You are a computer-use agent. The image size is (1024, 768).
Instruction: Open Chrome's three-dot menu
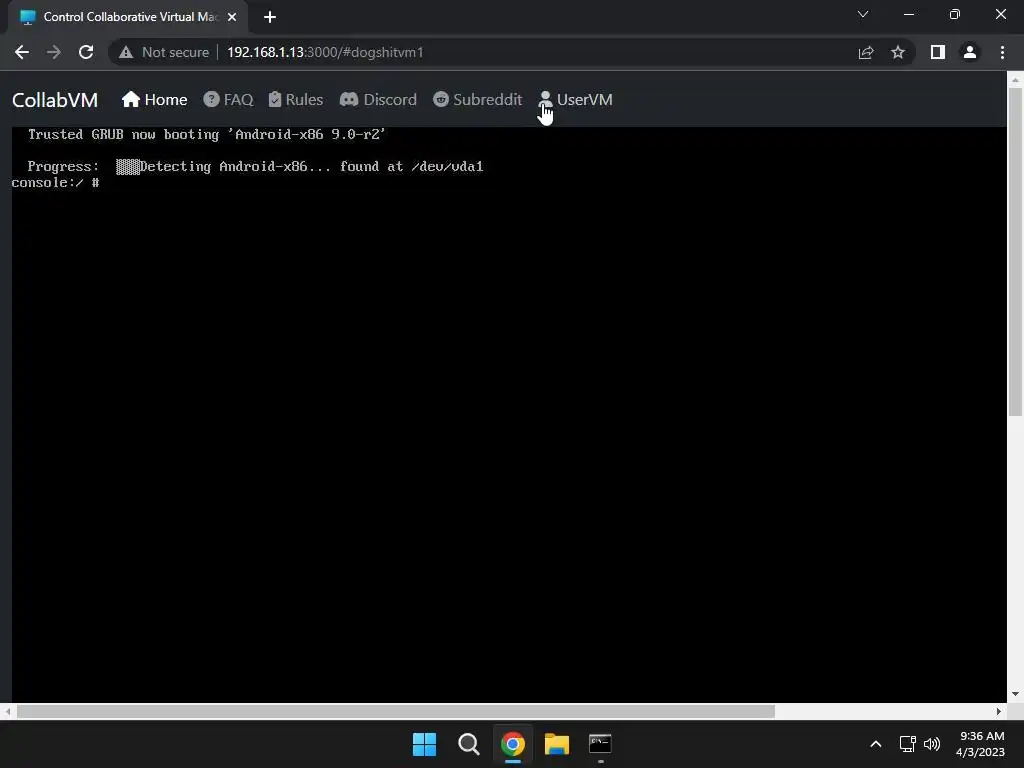tap(1002, 52)
